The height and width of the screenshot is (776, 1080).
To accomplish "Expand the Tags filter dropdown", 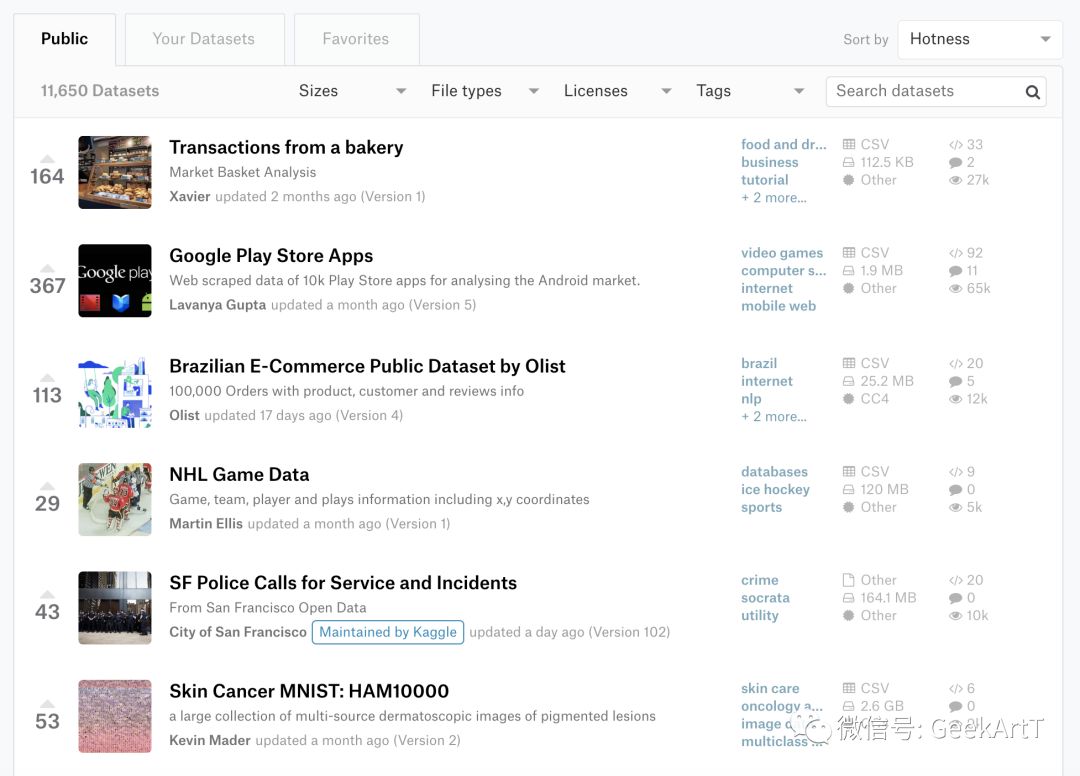I will [750, 91].
